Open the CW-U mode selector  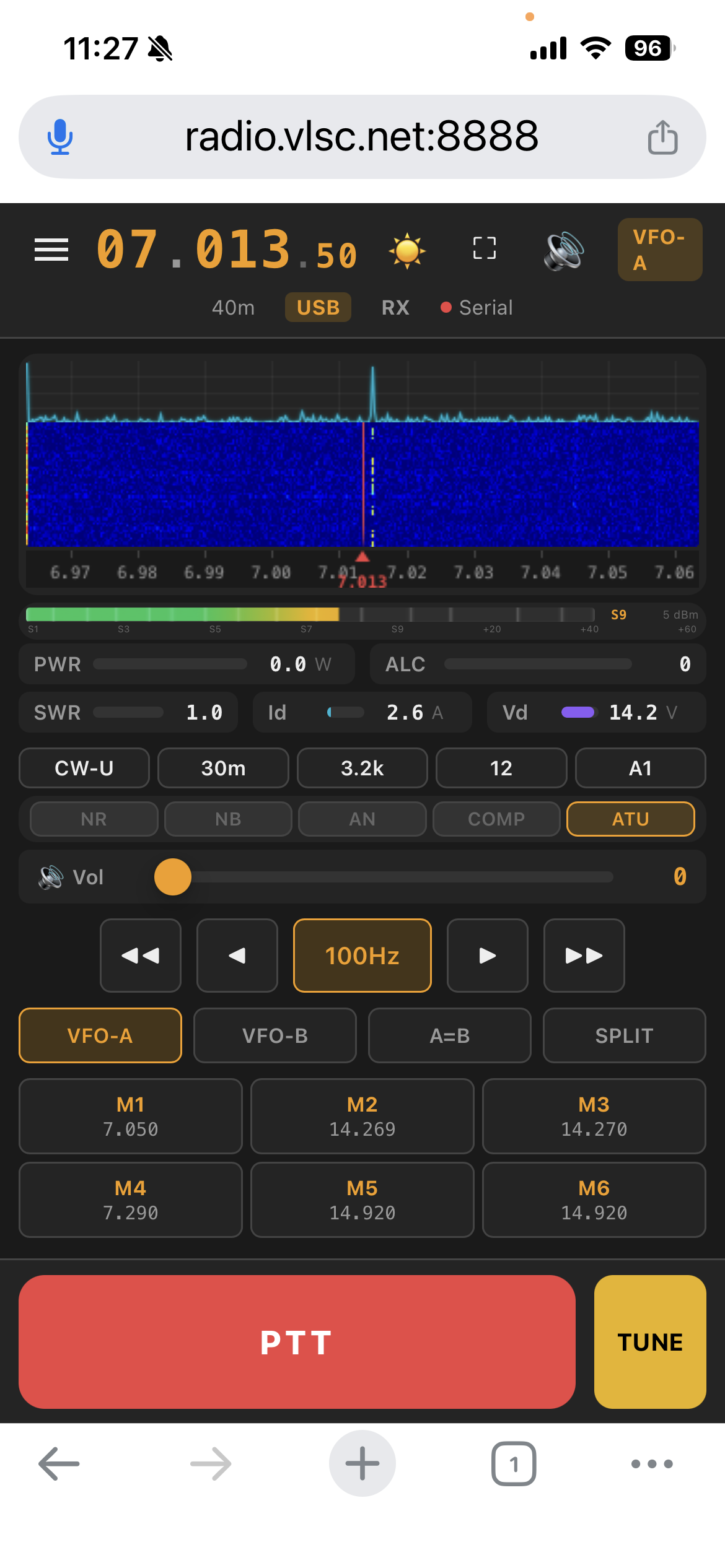tap(84, 768)
